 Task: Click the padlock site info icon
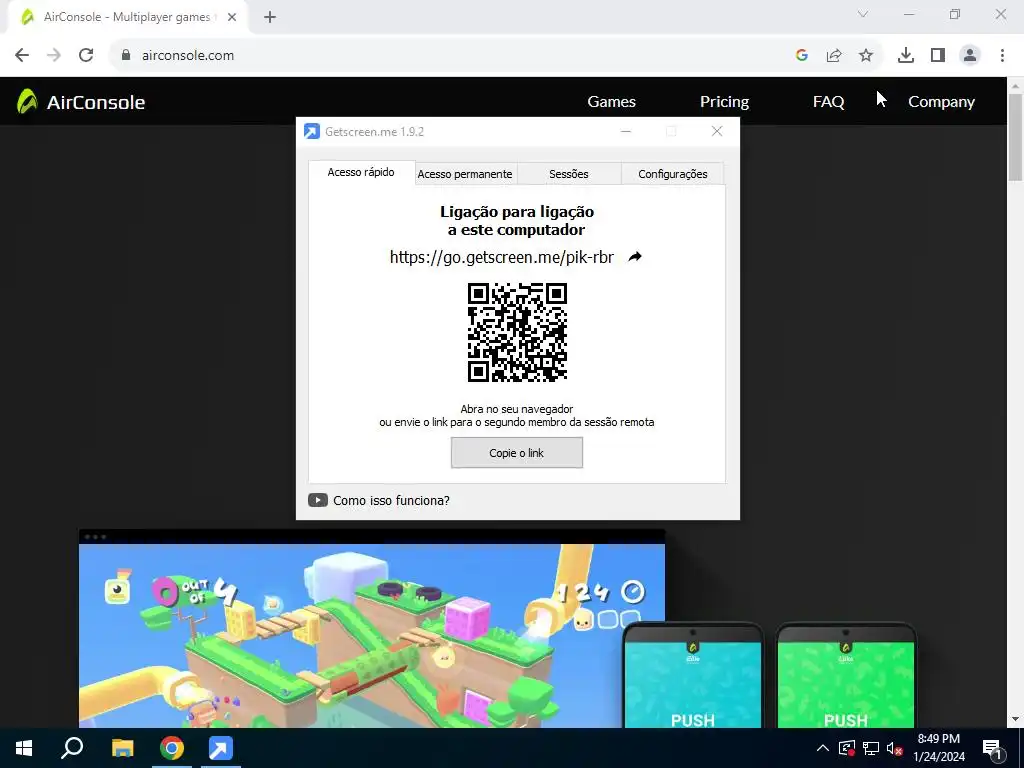(x=126, y=56)
